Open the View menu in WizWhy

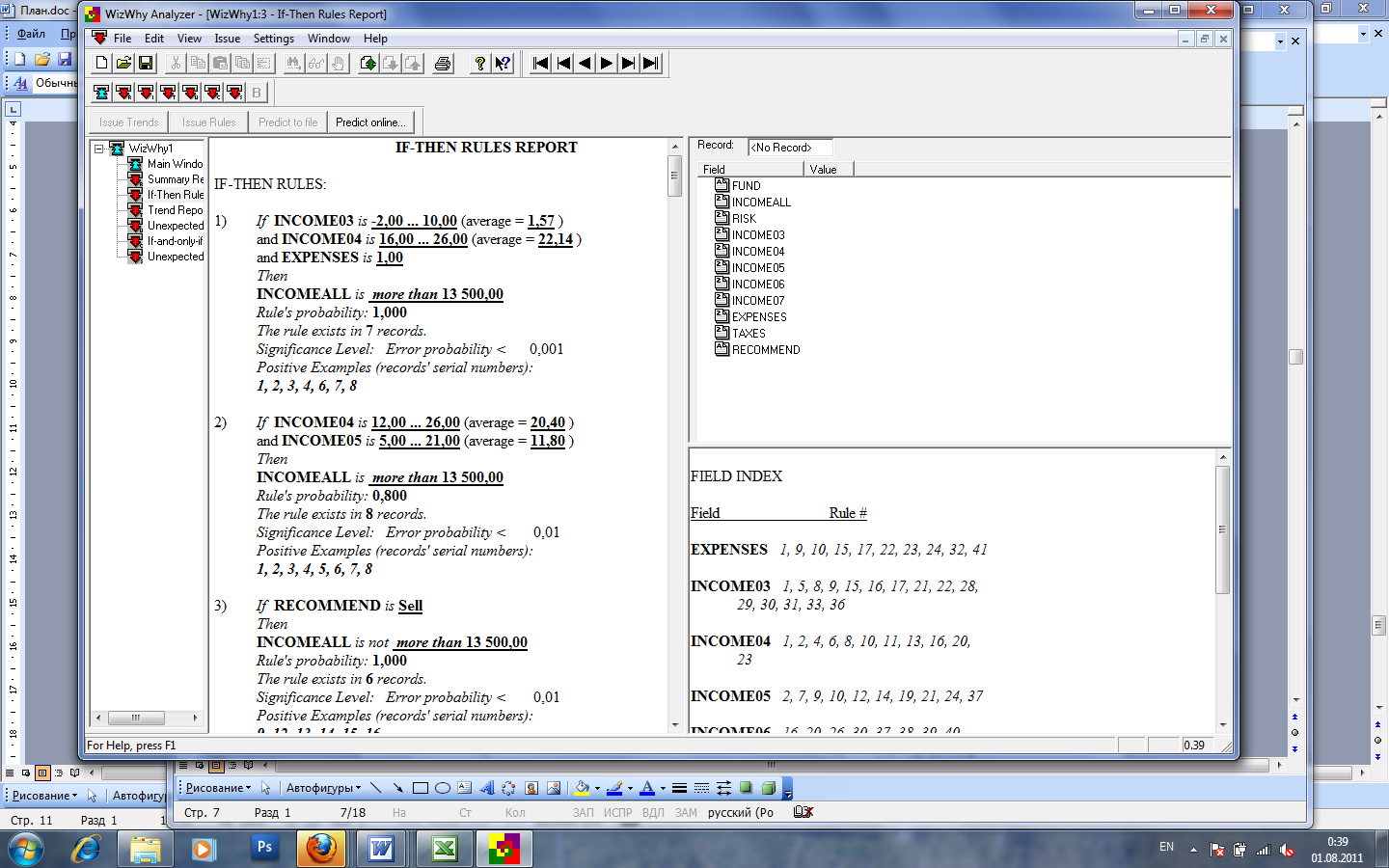coord(189,39)
